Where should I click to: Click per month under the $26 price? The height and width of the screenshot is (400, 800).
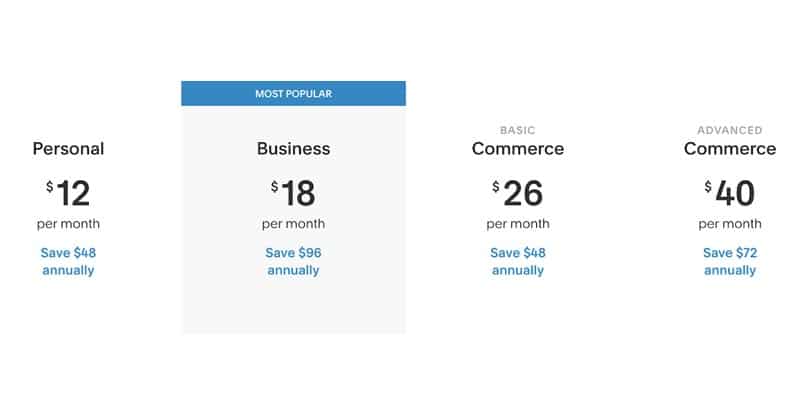518,224
